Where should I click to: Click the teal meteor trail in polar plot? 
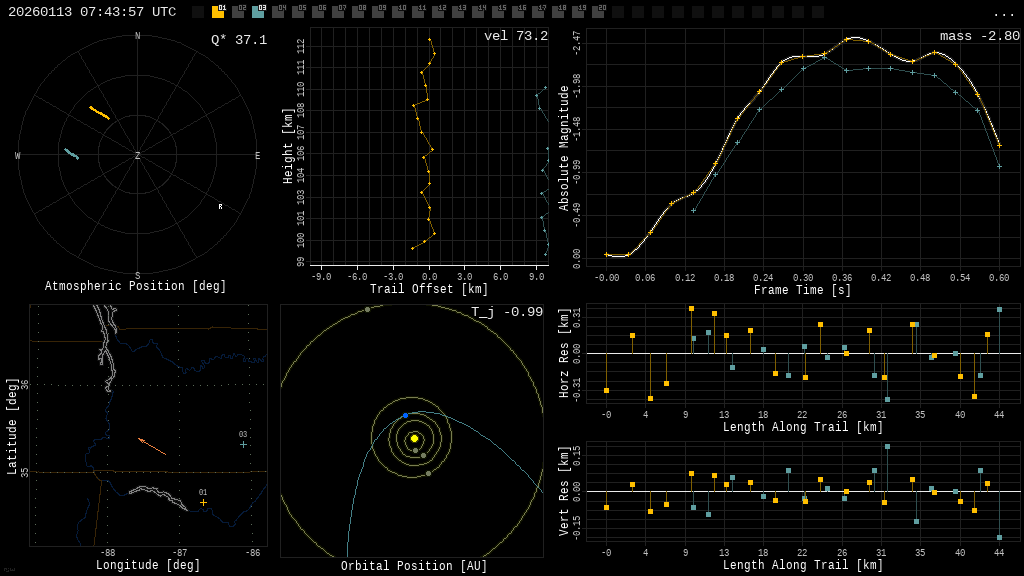click(x=71, y=154)
